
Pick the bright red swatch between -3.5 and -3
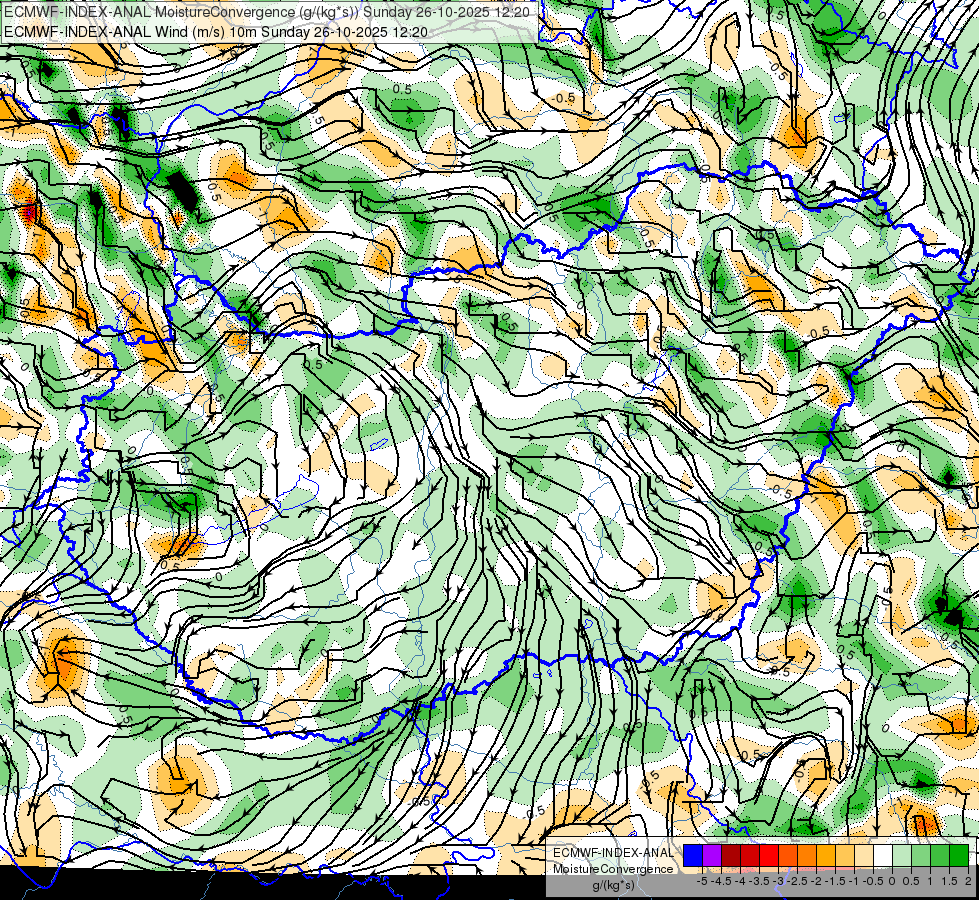pos(769,856)
